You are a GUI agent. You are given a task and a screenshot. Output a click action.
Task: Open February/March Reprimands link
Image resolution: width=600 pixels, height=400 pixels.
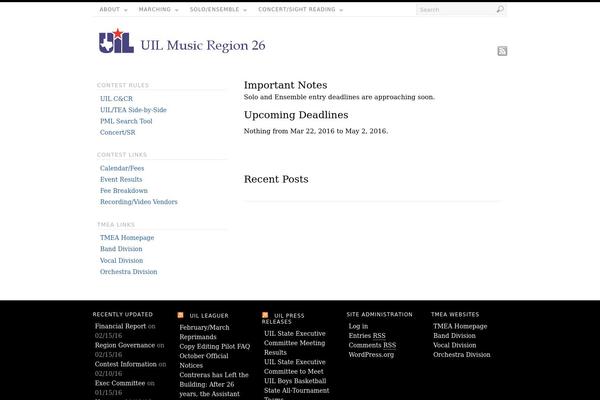coord(204,332)
